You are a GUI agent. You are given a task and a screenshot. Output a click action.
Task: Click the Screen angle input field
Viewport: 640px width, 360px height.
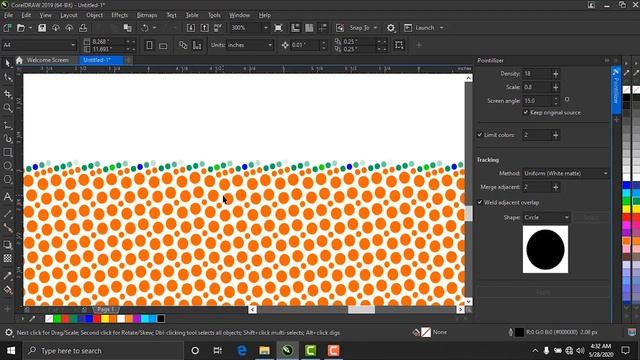coord(537,100)
